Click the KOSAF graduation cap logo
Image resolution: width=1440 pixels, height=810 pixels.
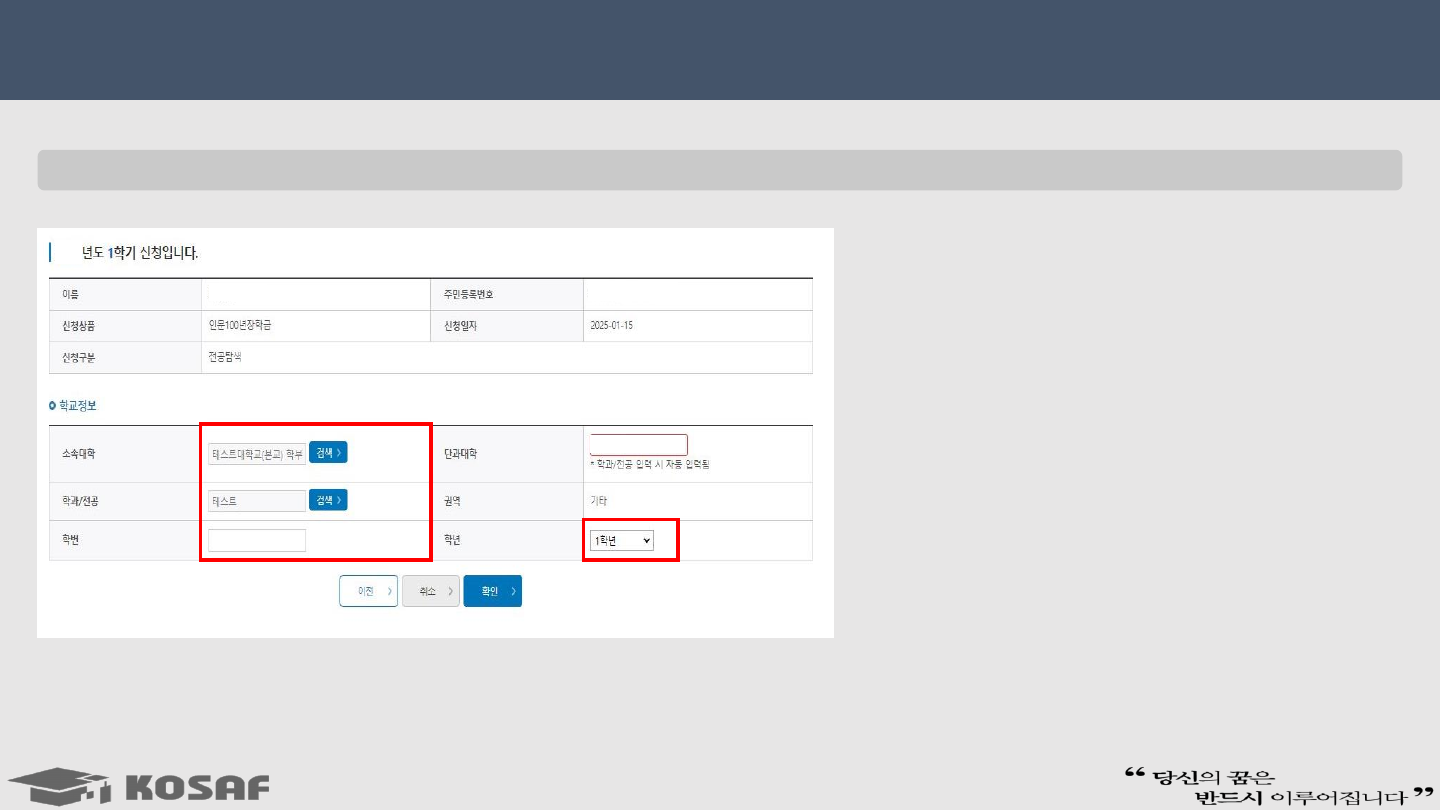click(x=58, y=786)
